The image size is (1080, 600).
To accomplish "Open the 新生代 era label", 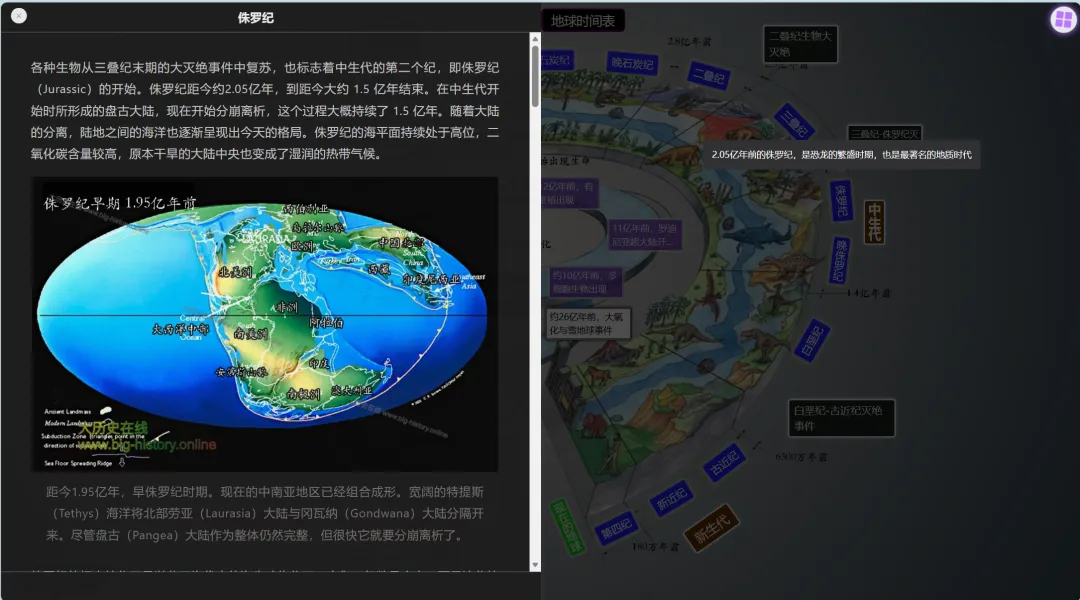I will pyautogui.click(x=712, y=528).
